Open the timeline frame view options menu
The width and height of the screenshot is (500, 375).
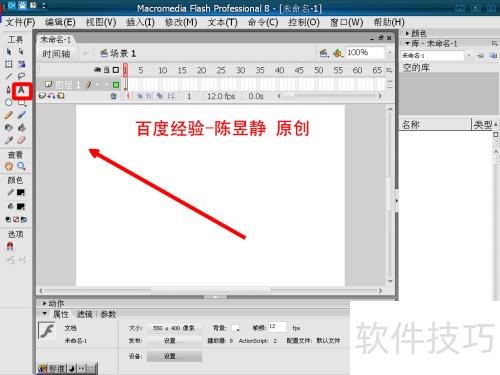pos(389,70)
